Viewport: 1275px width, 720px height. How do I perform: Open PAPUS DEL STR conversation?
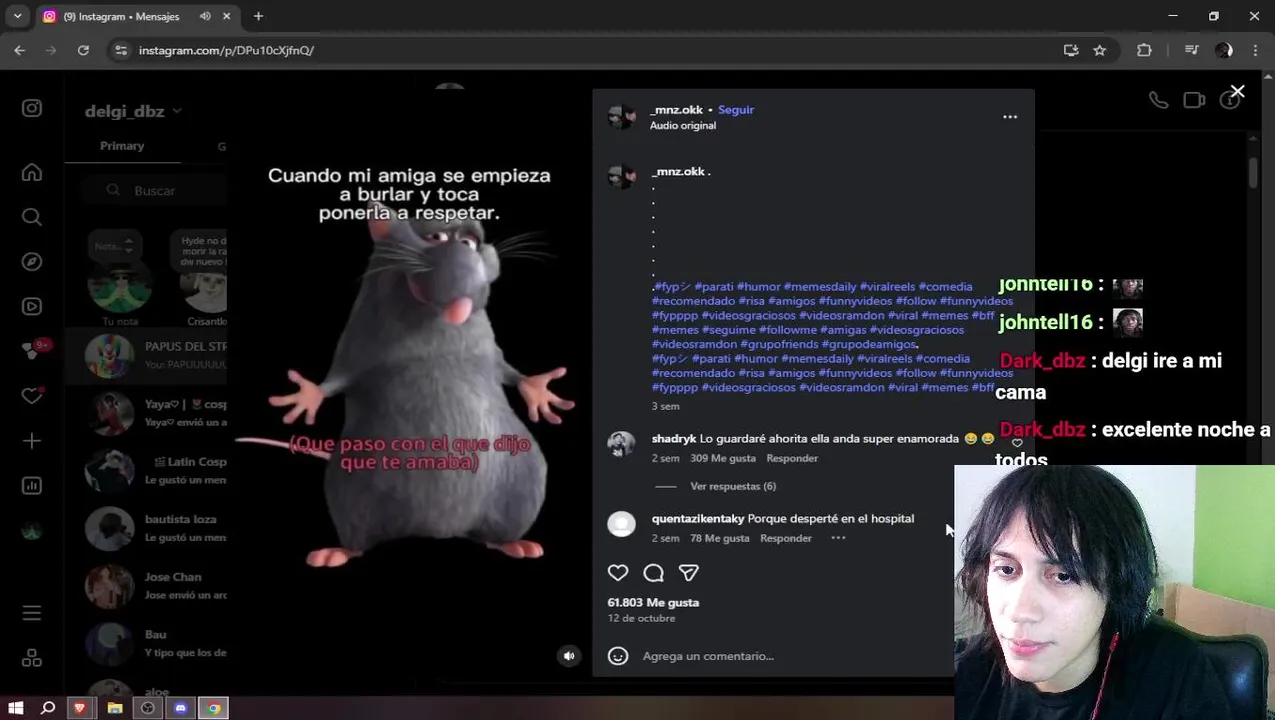pyautogui.click(x=146, y=356)
